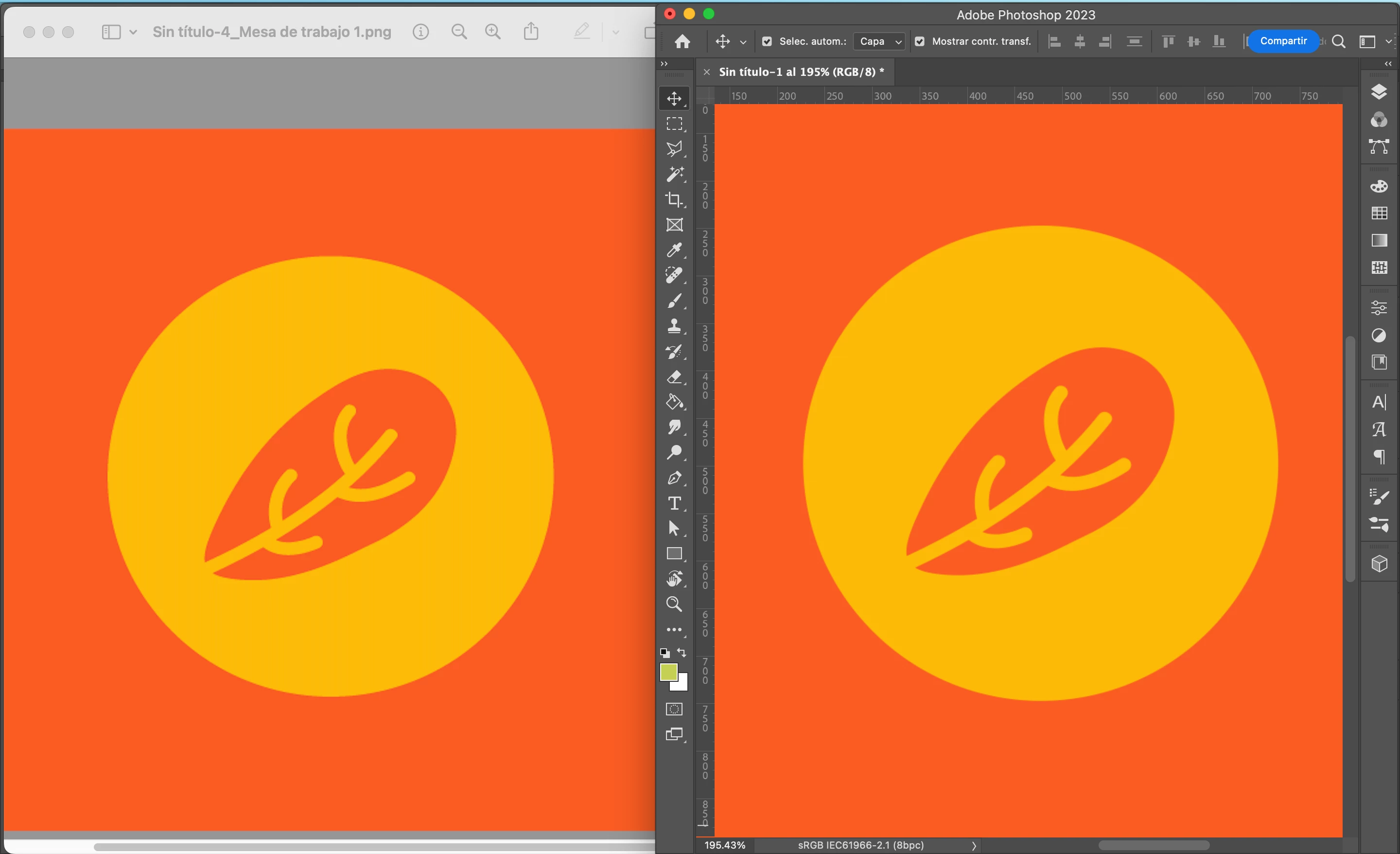
Task: Select the Clone Stamp tool
Action: coord(674,326)
